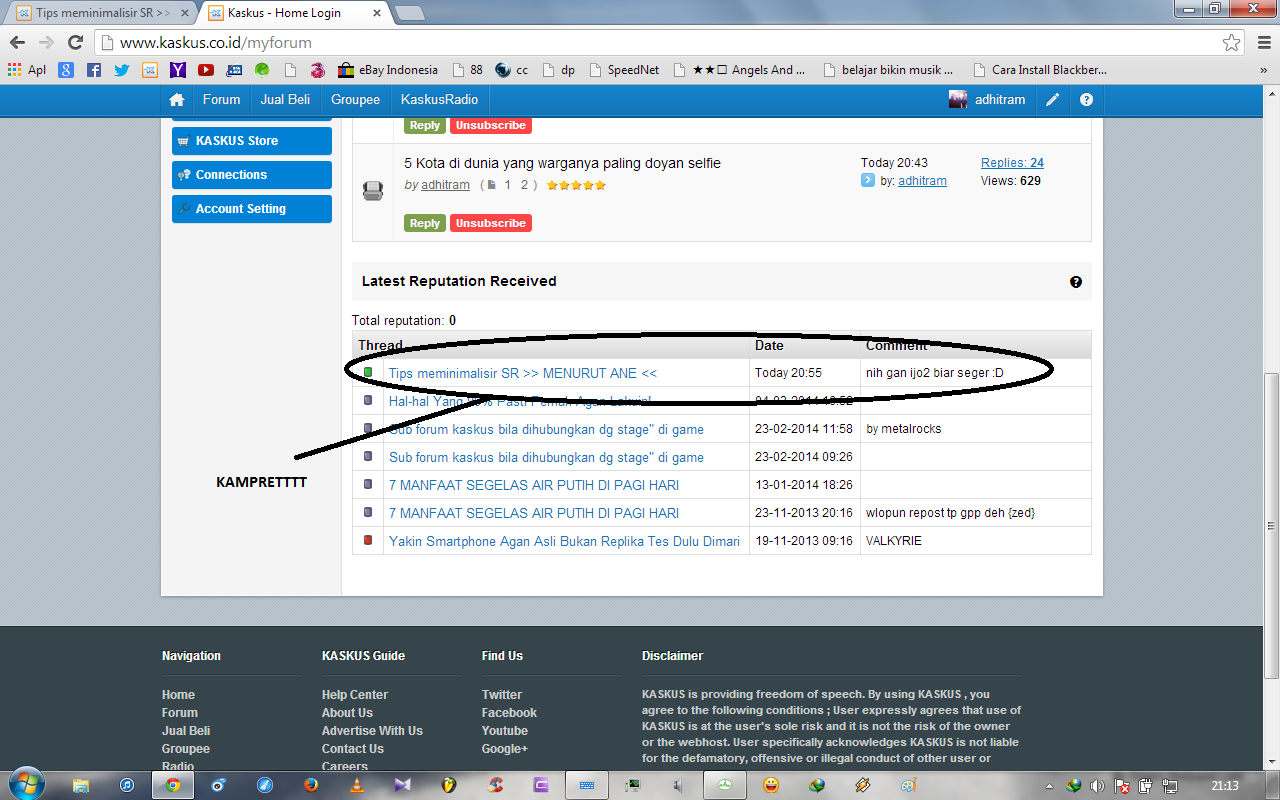The height and width of the screenshot is (800, 1280).
Task: Click green reputation marker beside Tips thread
Action: point(368,372)
